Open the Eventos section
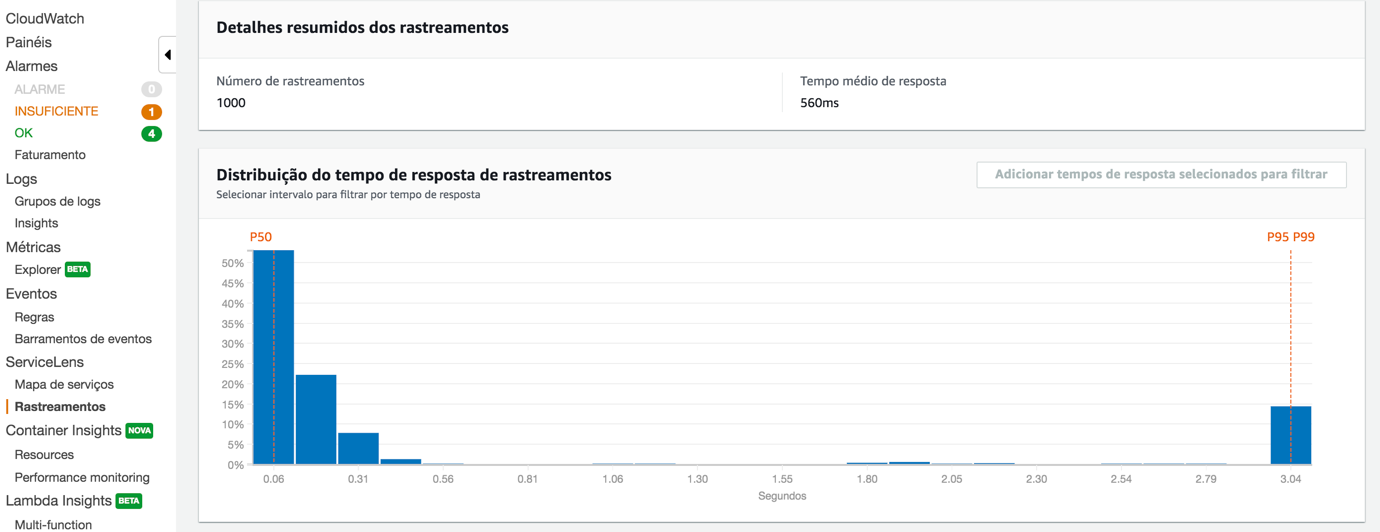 pos(31,294)
